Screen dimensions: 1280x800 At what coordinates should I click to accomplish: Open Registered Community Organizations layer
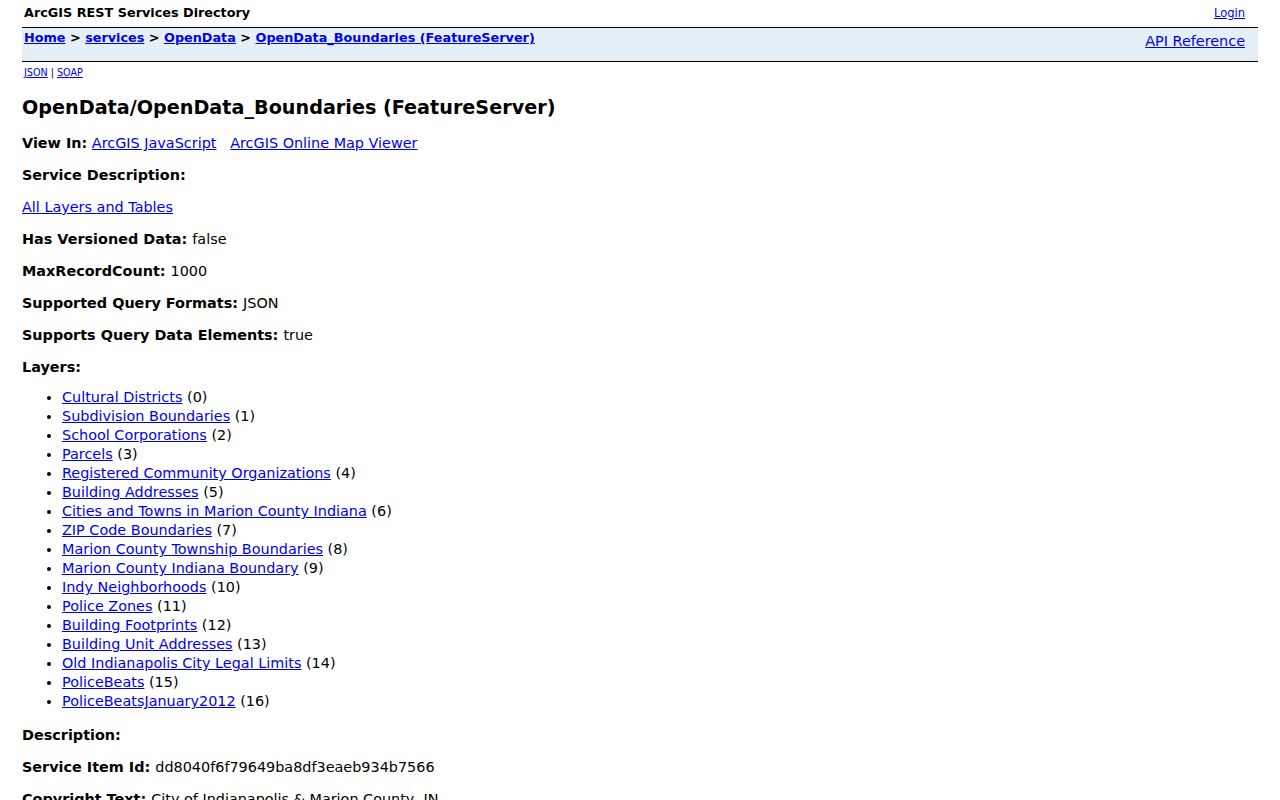[196, 473]
